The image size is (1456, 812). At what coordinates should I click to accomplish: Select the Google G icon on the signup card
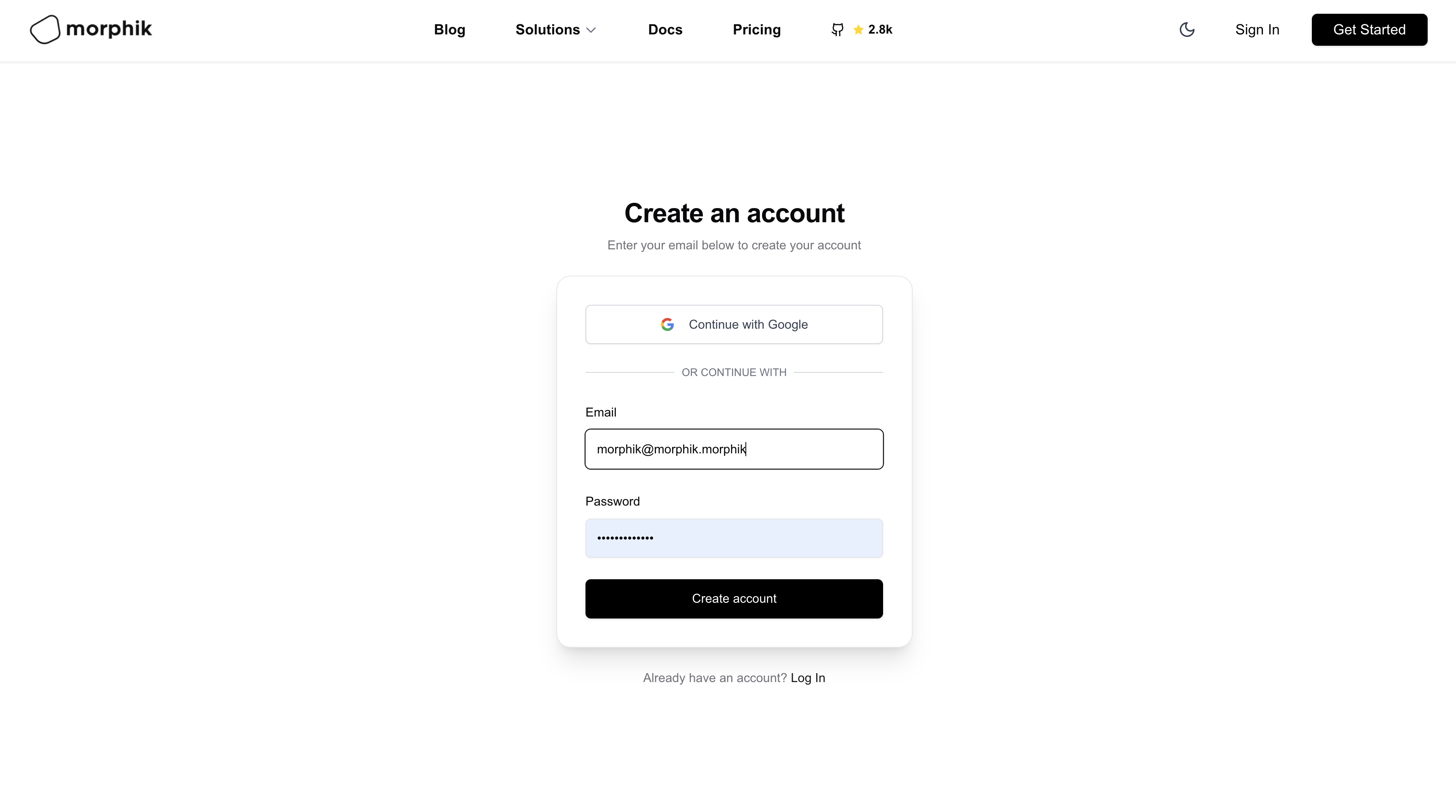668,324
